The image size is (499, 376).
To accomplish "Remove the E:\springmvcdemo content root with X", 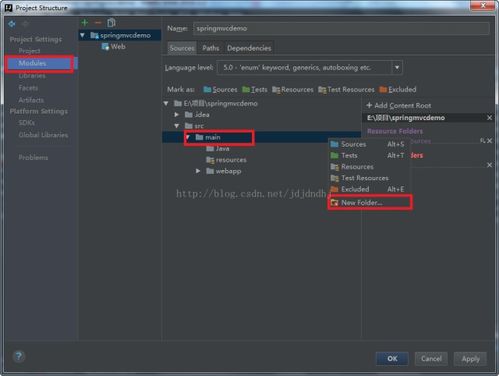I will (x=489, y=118).
